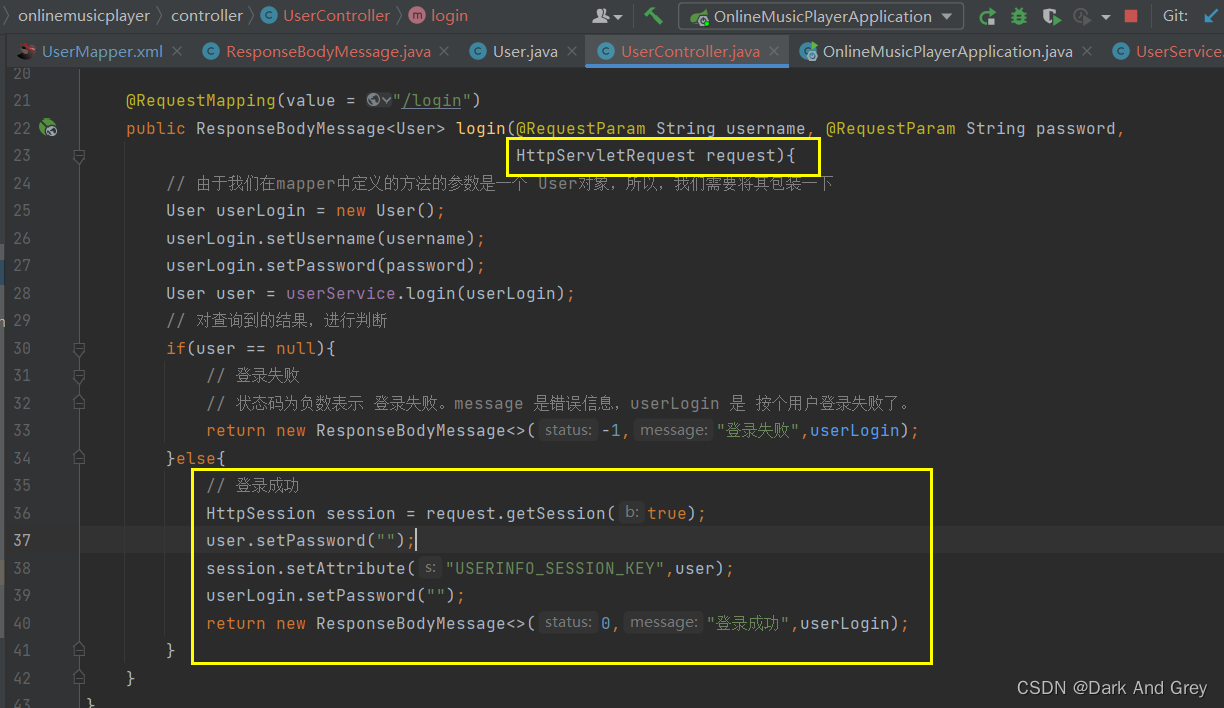
Task: Click the "/login" mapping URL
Action: 433,100
